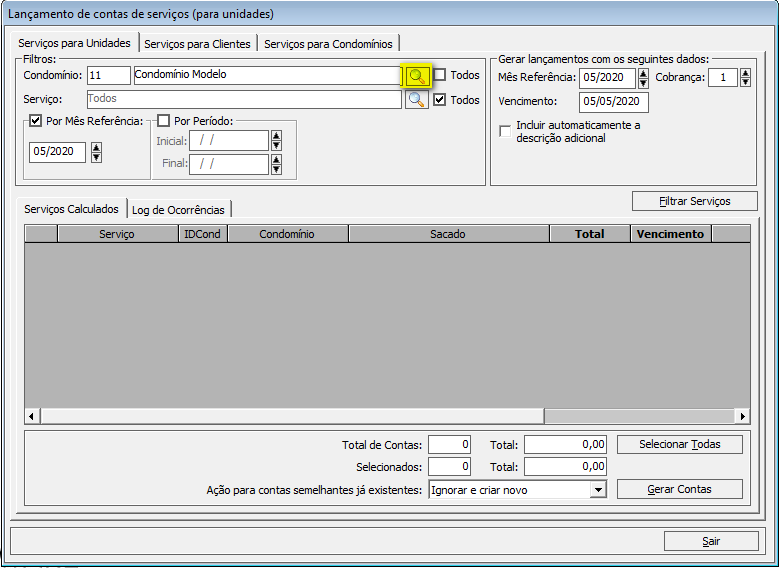Click the Cobrança value field
The height and width of the screenshot is (570, 781).
pos(723,78)
